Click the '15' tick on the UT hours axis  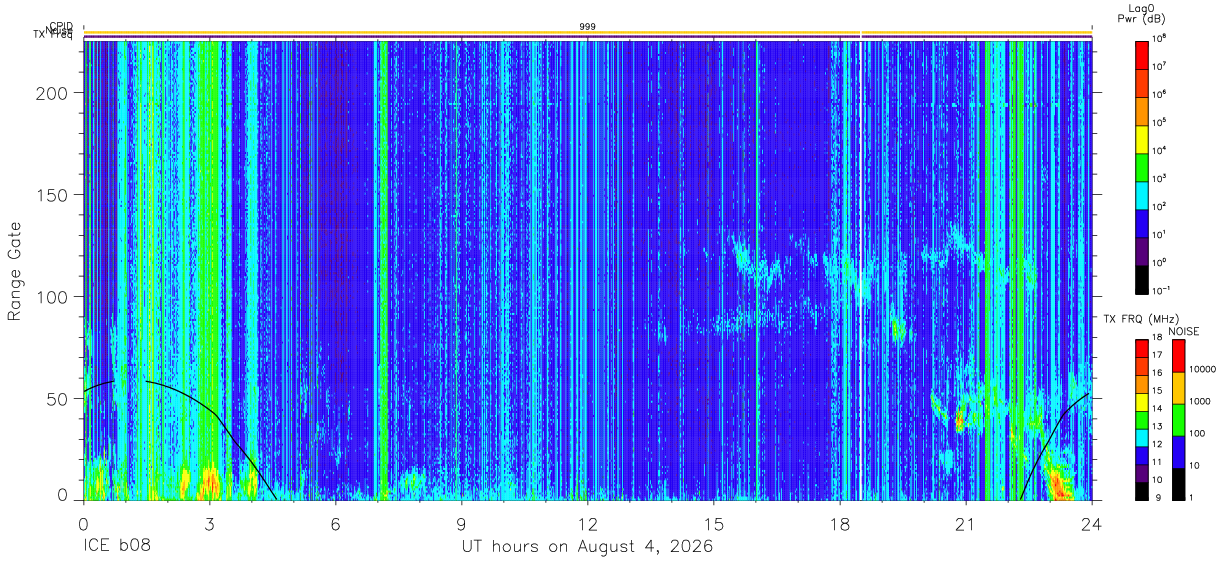(x=713, y=522)
